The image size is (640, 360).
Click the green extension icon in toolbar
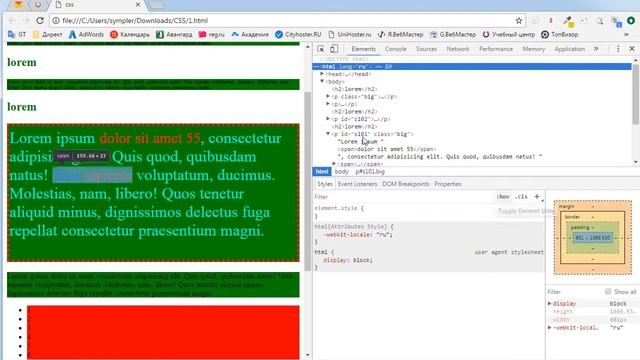pyautogui.click(x=631, y=20)
